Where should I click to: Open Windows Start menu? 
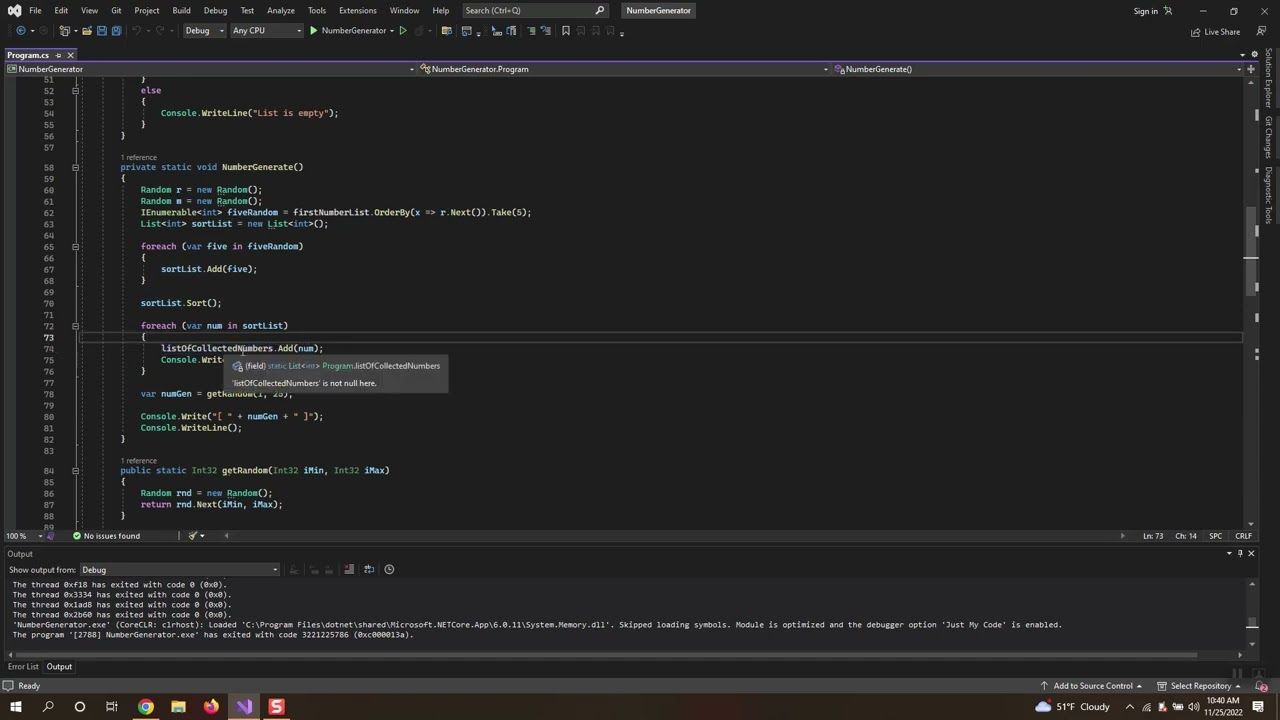pyautogui.click(x=15, y=707)
